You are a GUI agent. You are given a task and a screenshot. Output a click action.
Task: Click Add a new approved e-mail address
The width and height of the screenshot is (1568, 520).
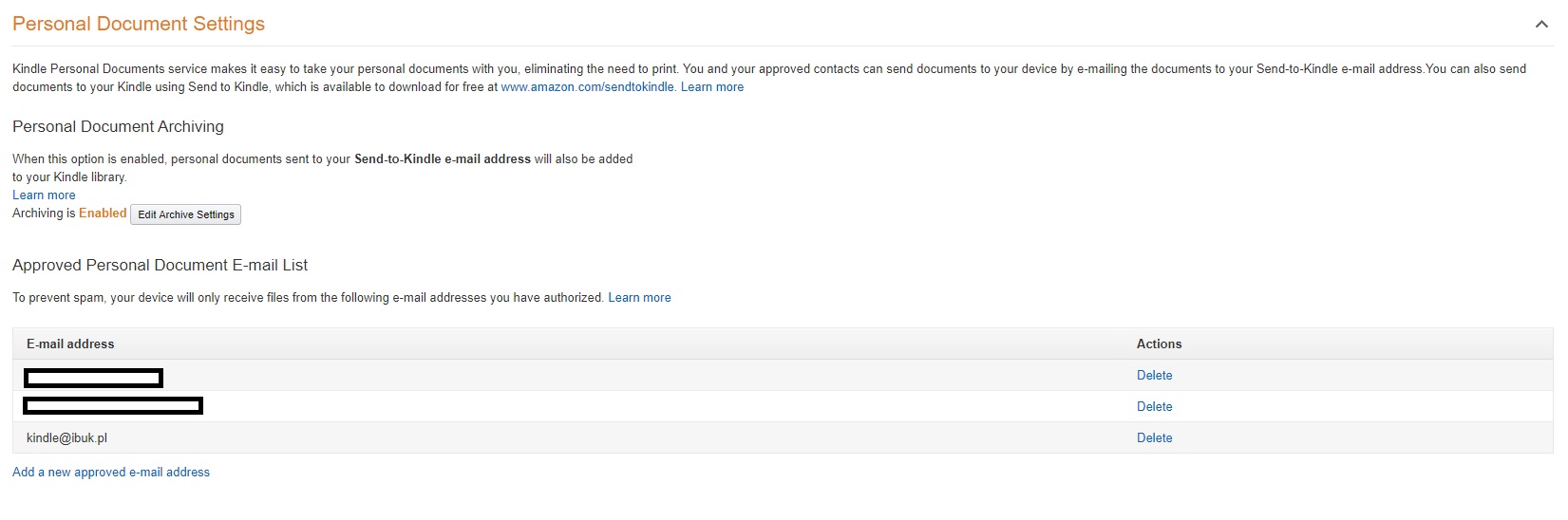click(x=111, y=473)
